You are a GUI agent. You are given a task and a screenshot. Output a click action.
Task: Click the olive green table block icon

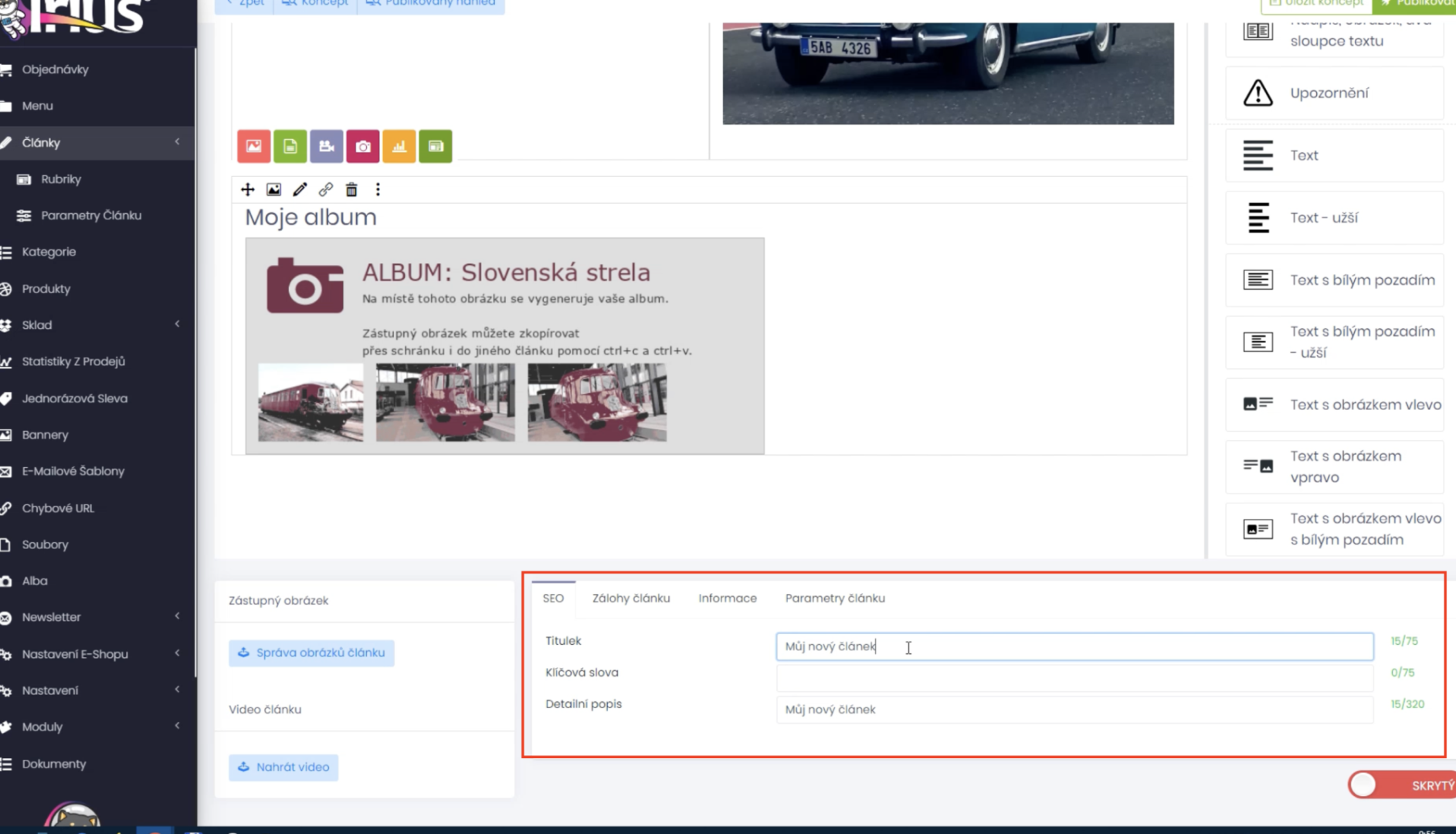coord(435,146)
